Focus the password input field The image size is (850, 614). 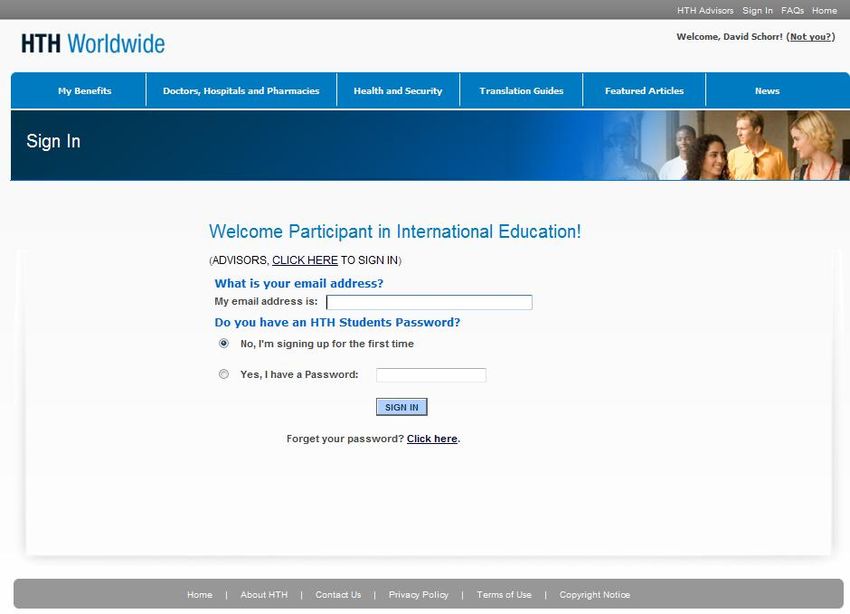point(431,375)
